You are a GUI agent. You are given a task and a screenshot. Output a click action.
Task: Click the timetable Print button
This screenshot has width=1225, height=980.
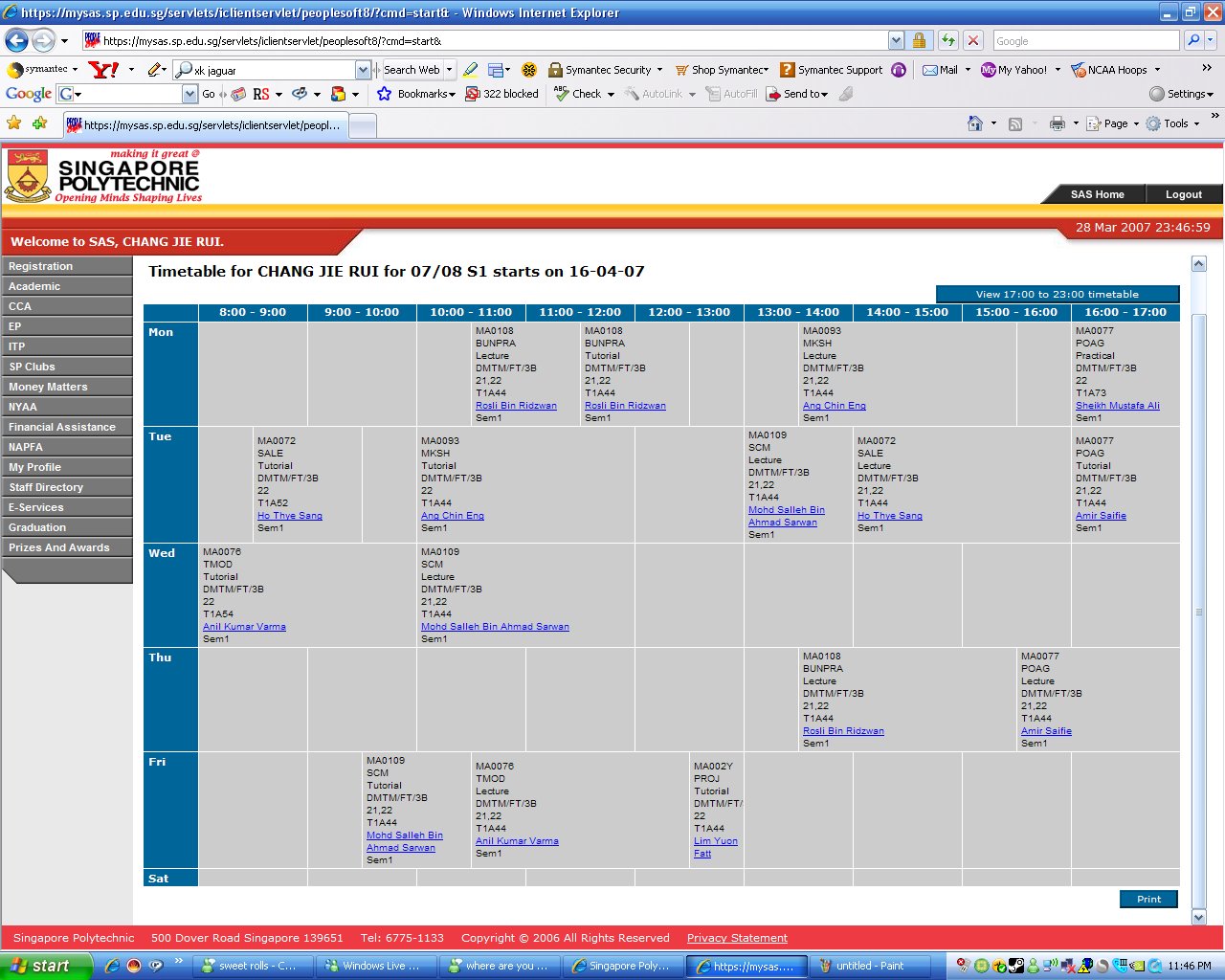point(1148,899)
